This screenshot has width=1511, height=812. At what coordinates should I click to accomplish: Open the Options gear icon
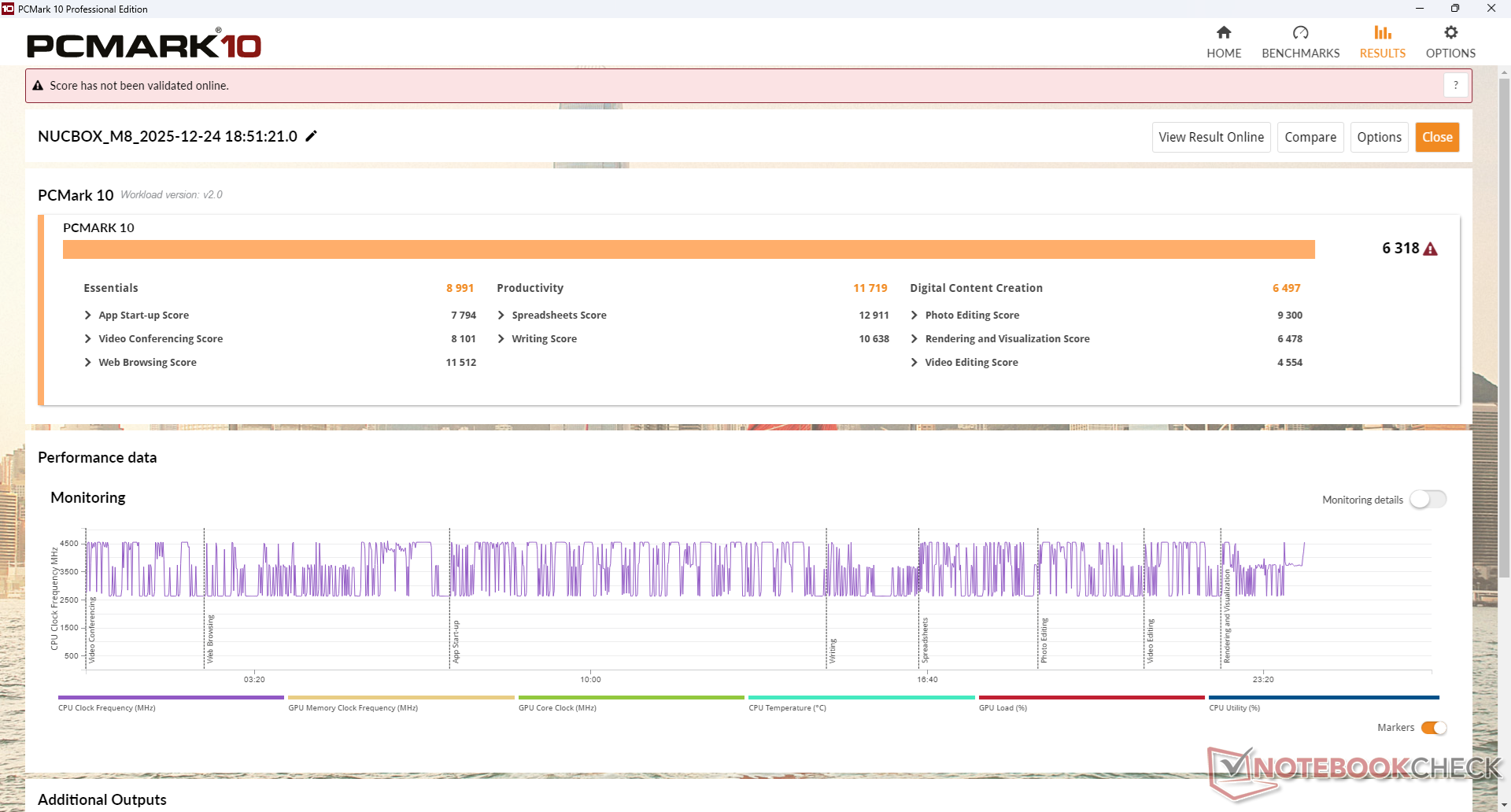pyautogui.click(x=1450, y=33)
